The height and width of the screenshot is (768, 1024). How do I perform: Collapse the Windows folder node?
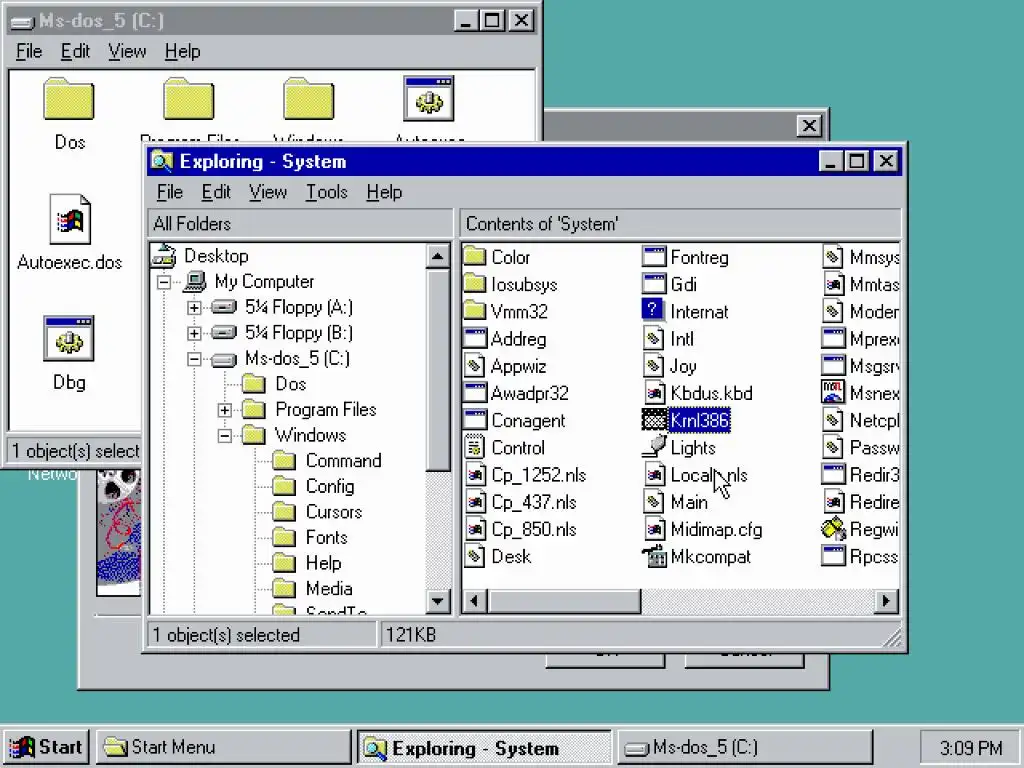click(x=225, y=436)
